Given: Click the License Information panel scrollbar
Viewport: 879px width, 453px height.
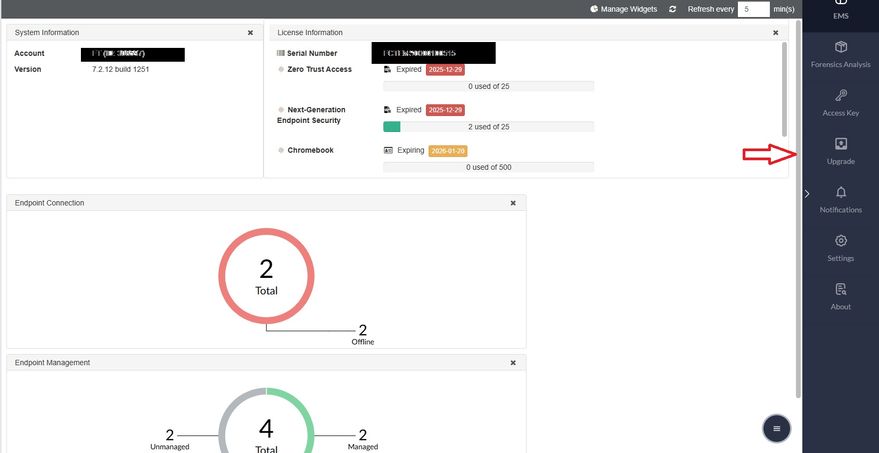Looking at the screenshot, I should 784,89.
